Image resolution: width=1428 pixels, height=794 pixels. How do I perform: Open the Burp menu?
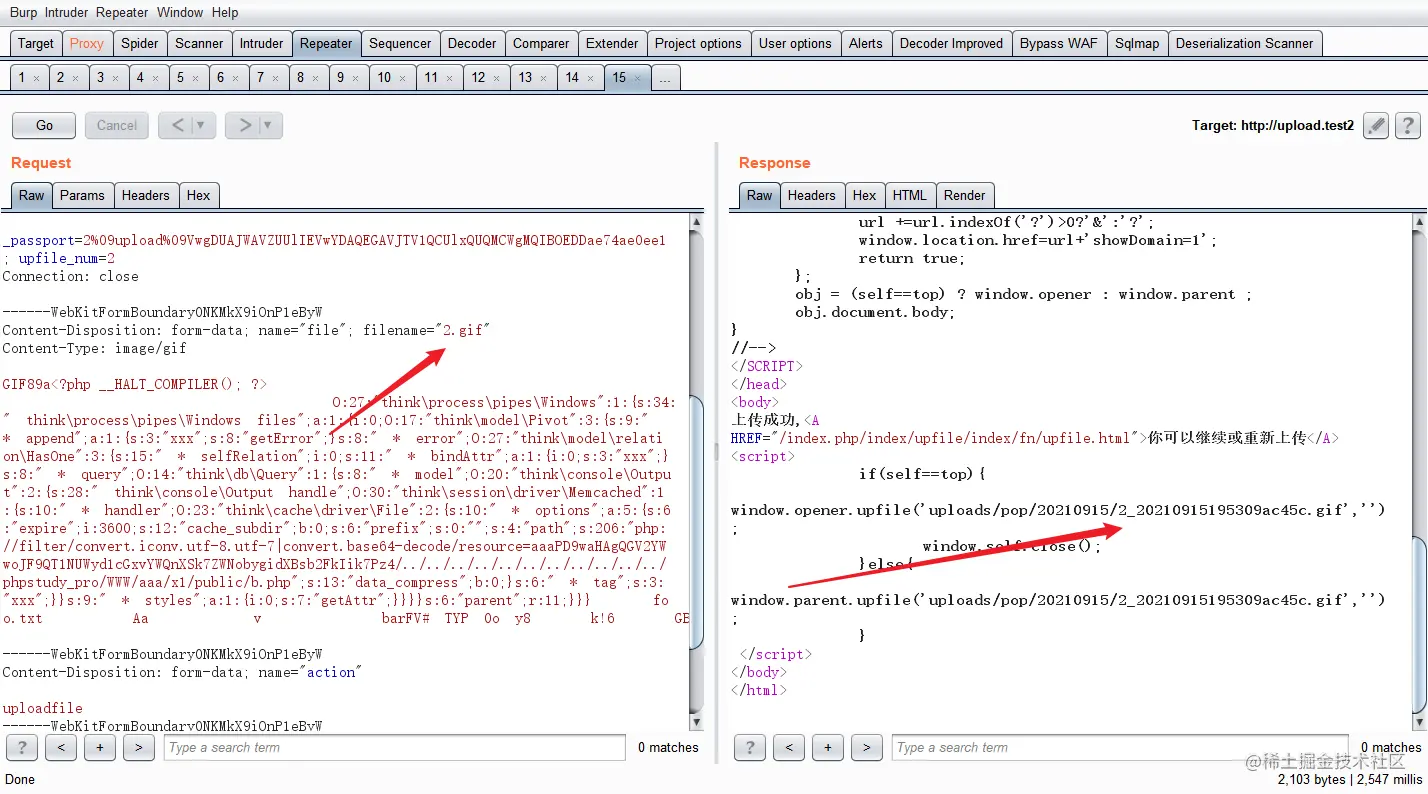[x=23, y=12]
